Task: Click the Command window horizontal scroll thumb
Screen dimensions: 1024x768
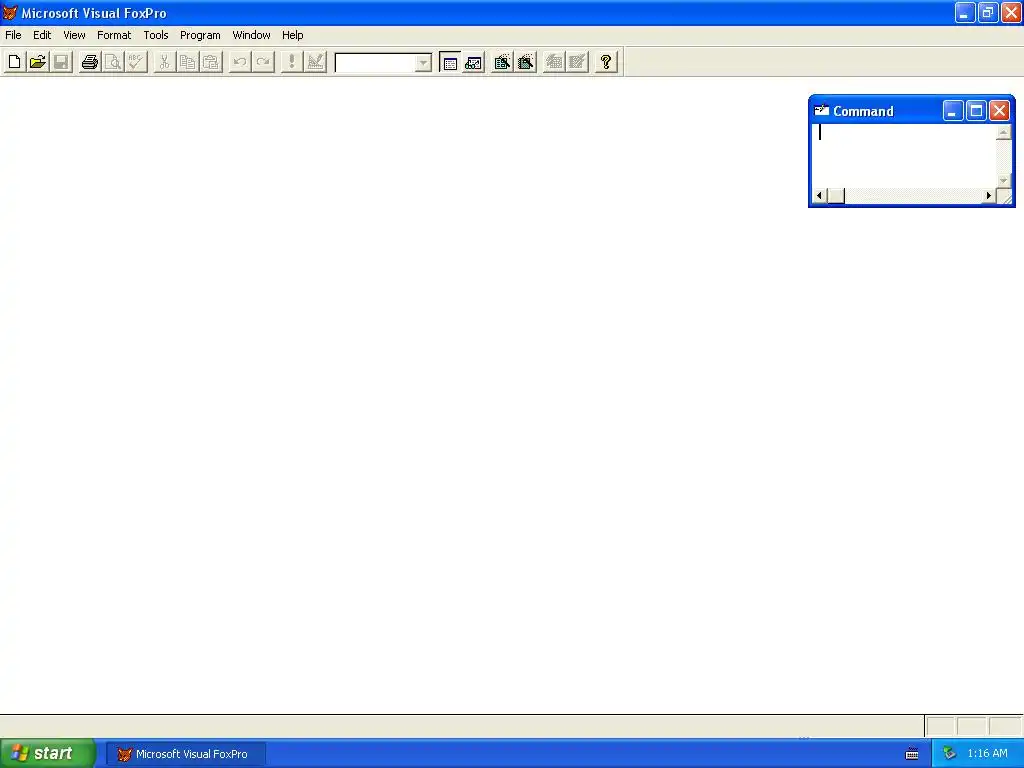Action: point(836,196)
